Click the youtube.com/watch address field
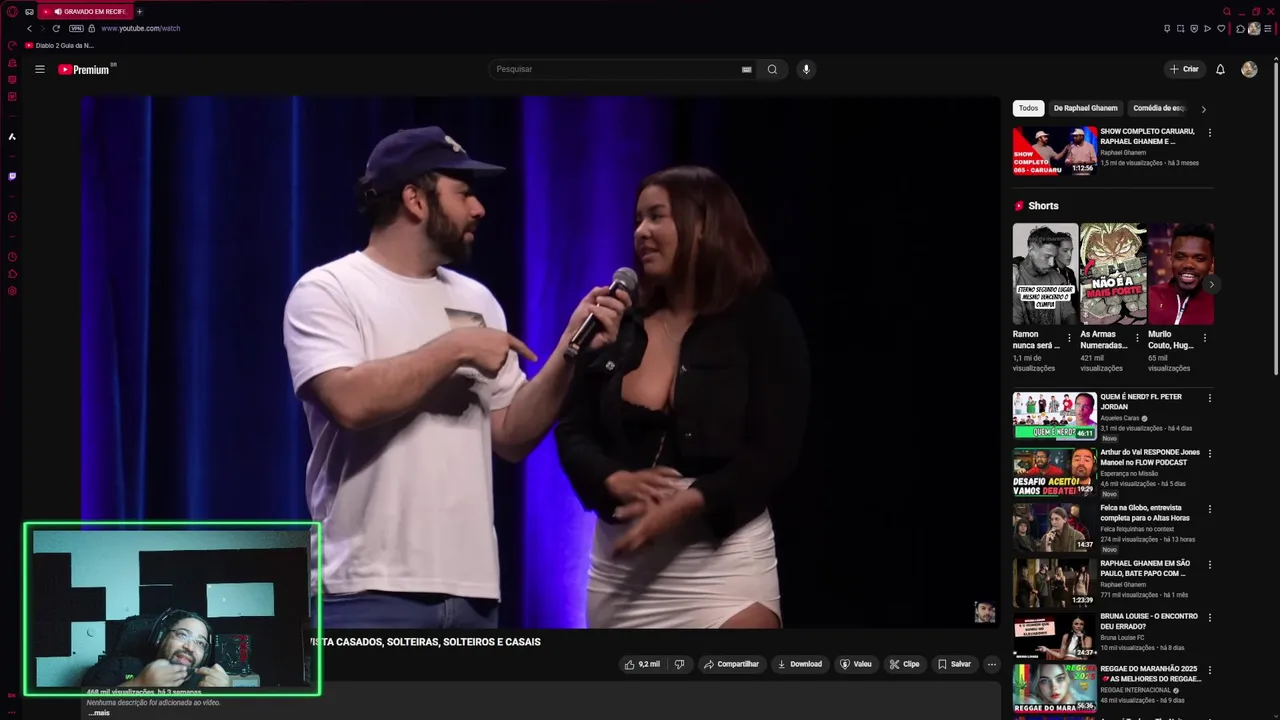This screenshot has height=720, width=1280. pos(141,28)
